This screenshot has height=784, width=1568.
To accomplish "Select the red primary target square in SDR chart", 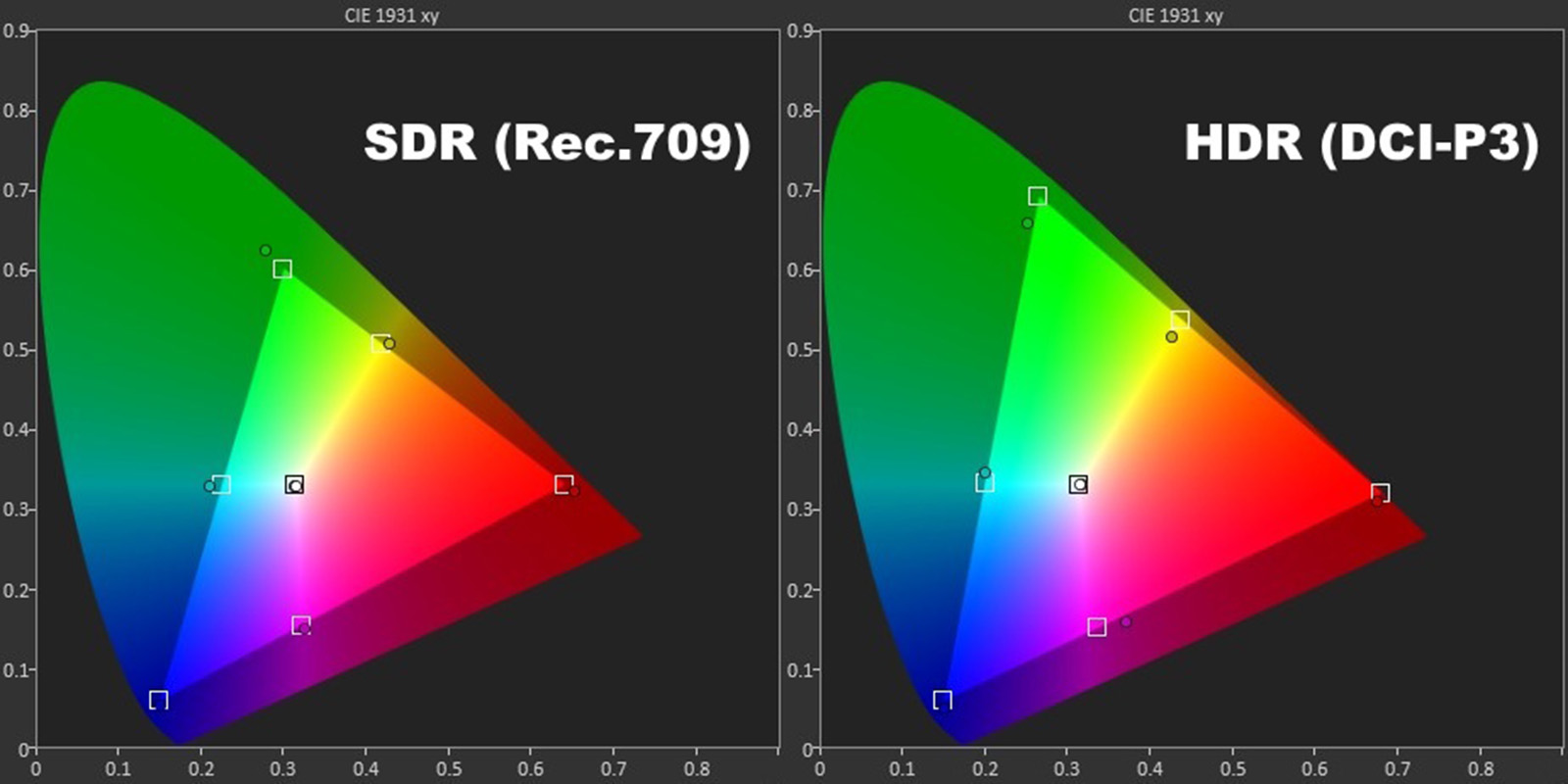I will point(563,484).
